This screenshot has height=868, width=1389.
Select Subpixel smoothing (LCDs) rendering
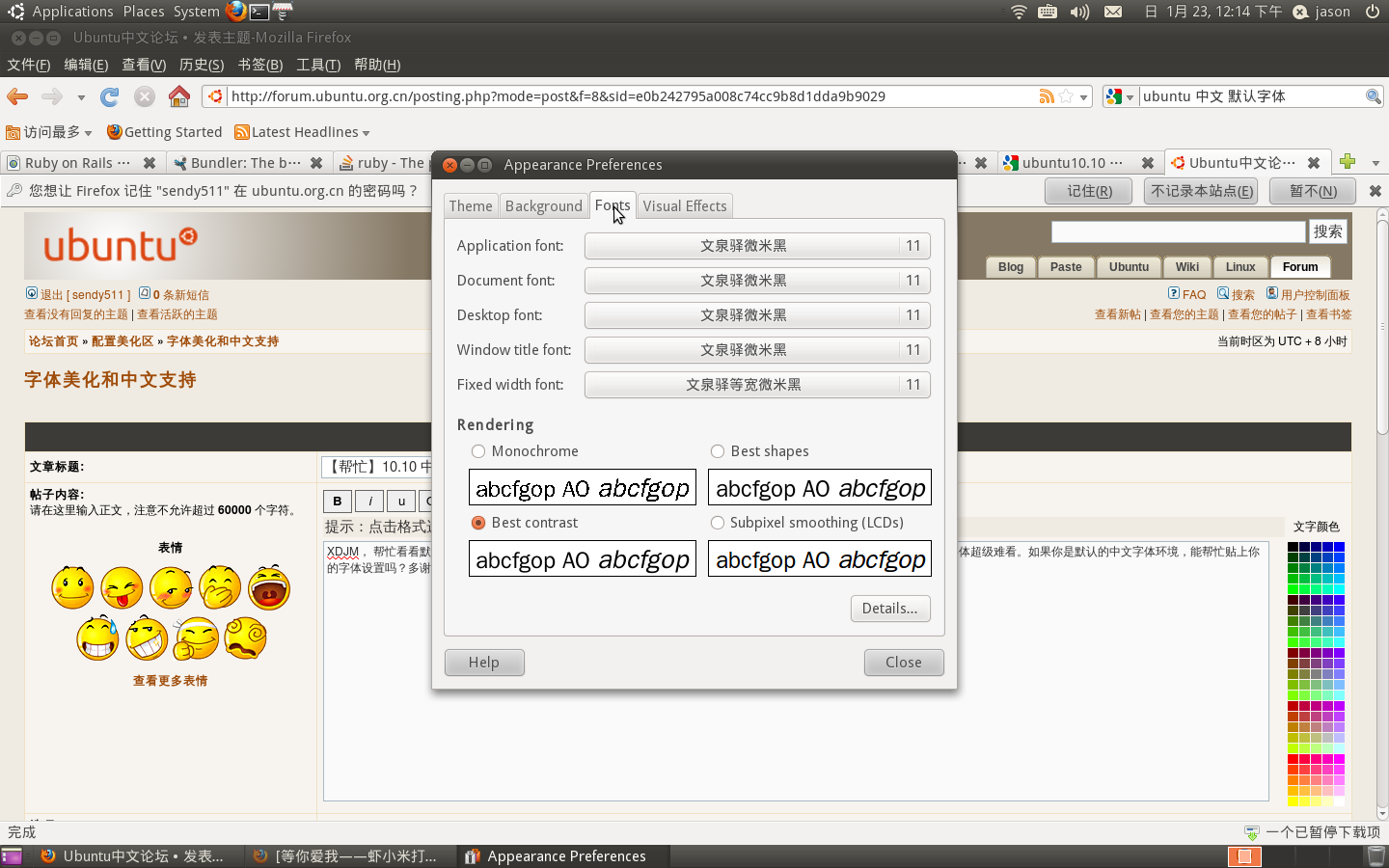pyautogui.click(x=807, y=523)
